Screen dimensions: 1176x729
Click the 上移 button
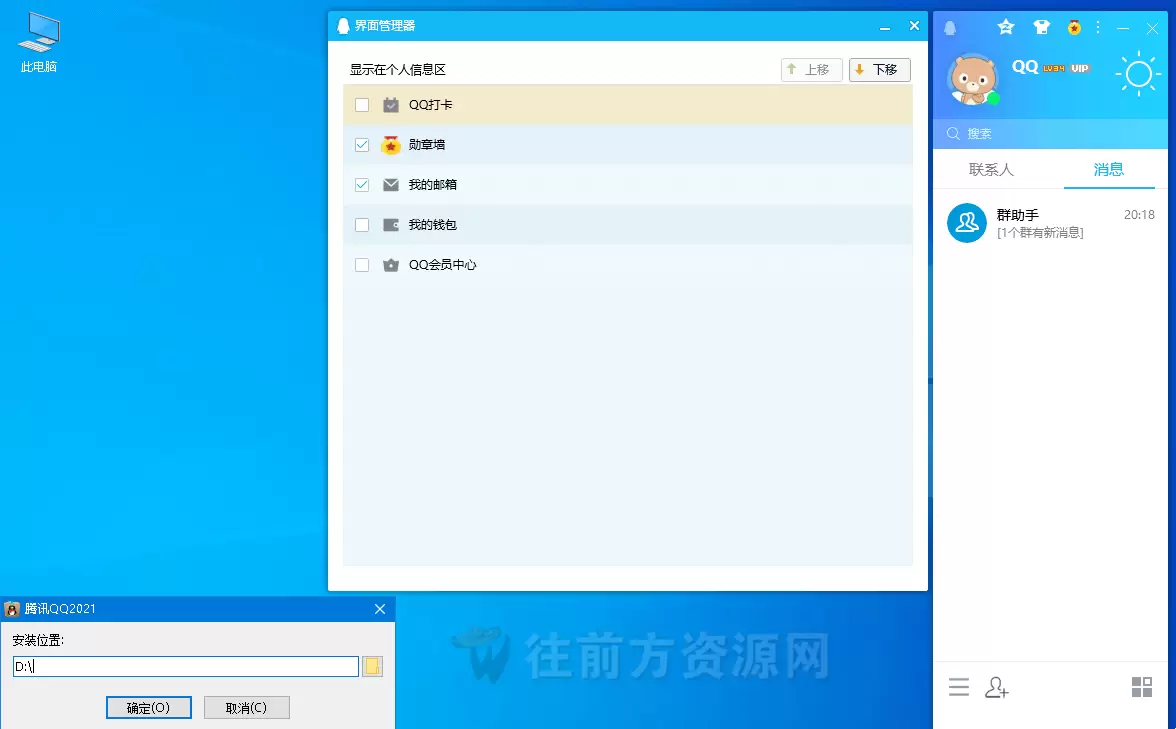click(812, 70)
